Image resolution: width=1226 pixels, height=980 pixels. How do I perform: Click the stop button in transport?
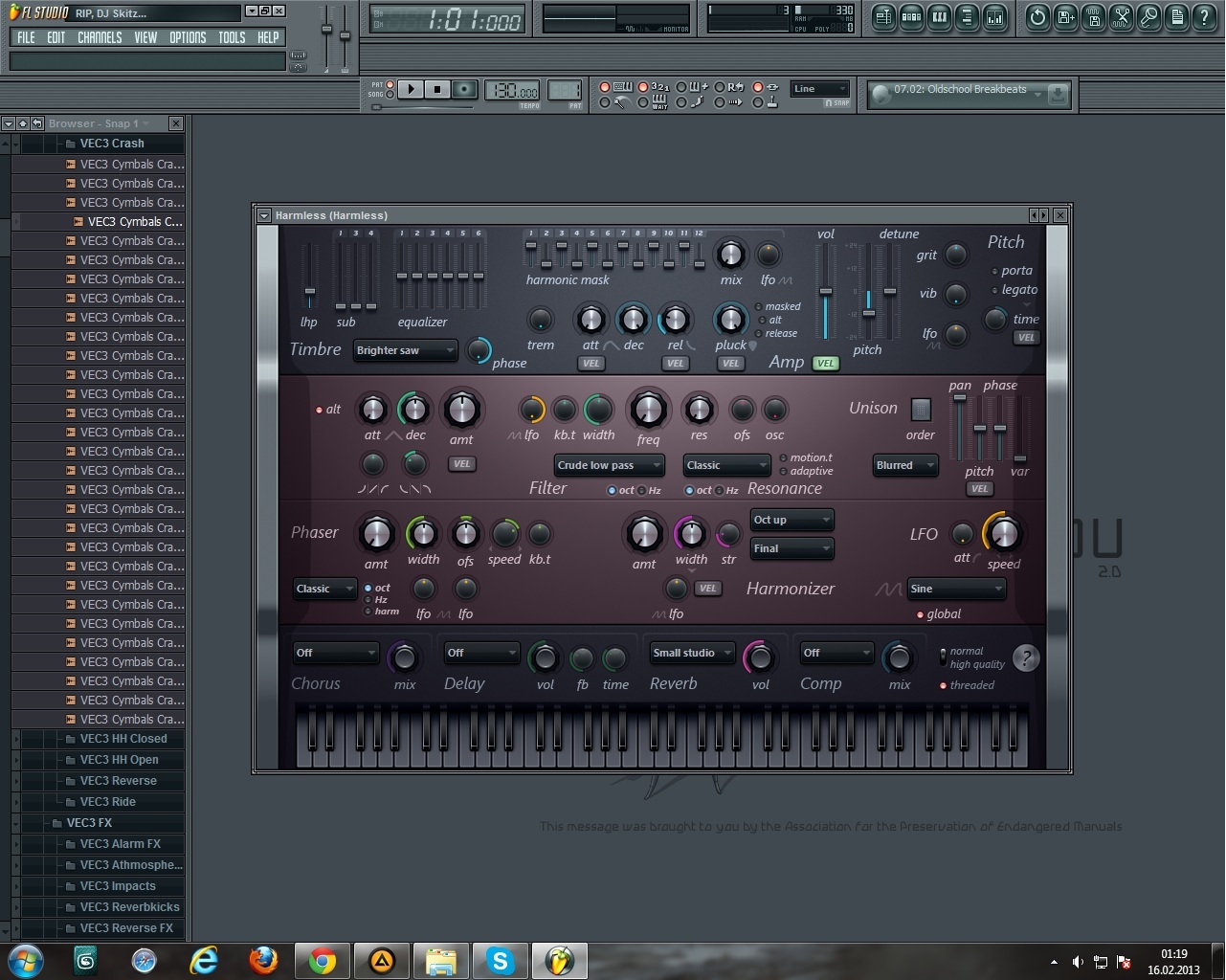pyautogui.click(x=437, y=89)
